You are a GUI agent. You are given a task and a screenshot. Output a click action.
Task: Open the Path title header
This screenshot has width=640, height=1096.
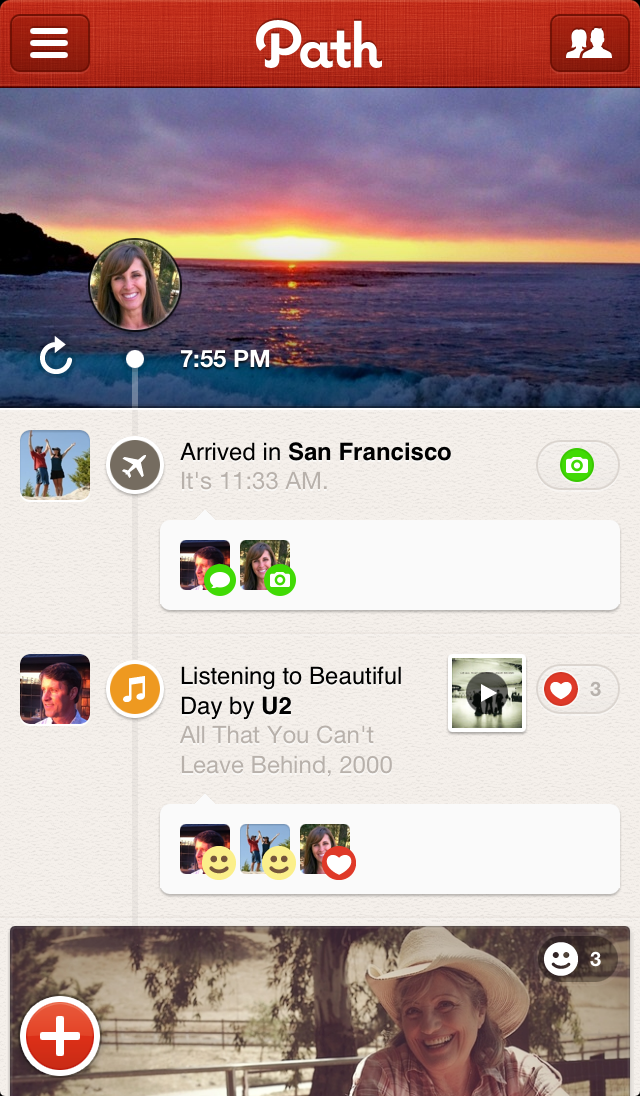click(x=320, y=43)
